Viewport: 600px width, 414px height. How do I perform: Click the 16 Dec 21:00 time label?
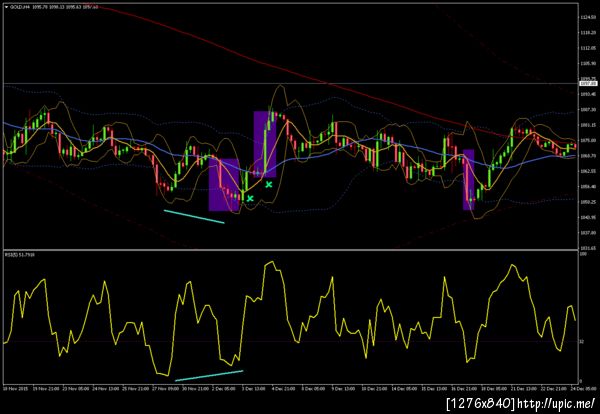[x=463, y=389]
